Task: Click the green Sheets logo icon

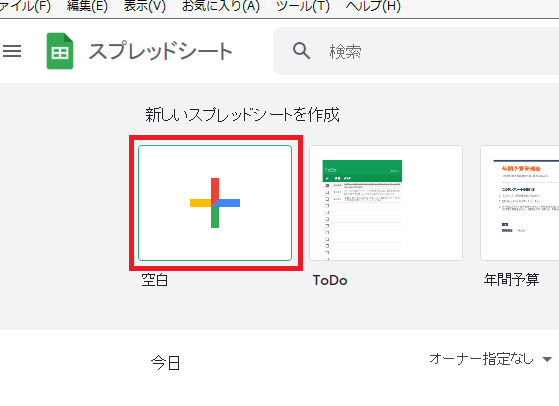Action: (x=60, y=51)
